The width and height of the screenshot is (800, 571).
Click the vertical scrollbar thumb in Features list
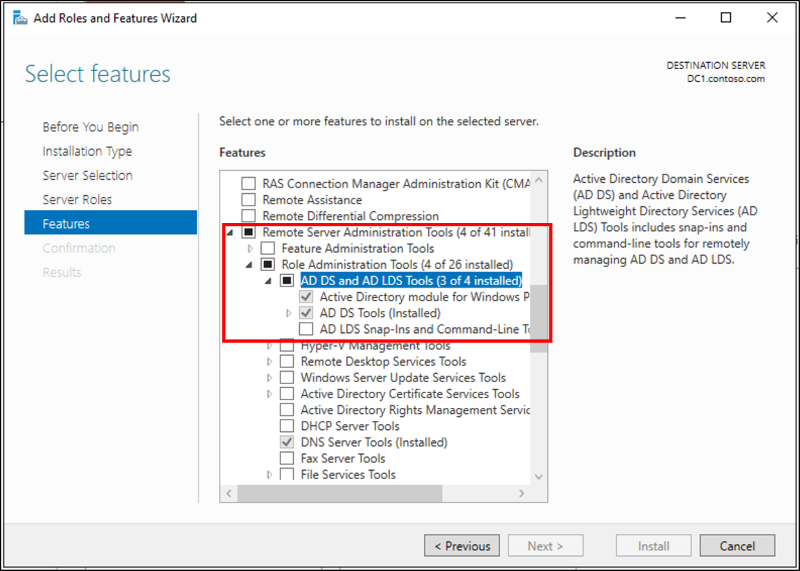539,318
